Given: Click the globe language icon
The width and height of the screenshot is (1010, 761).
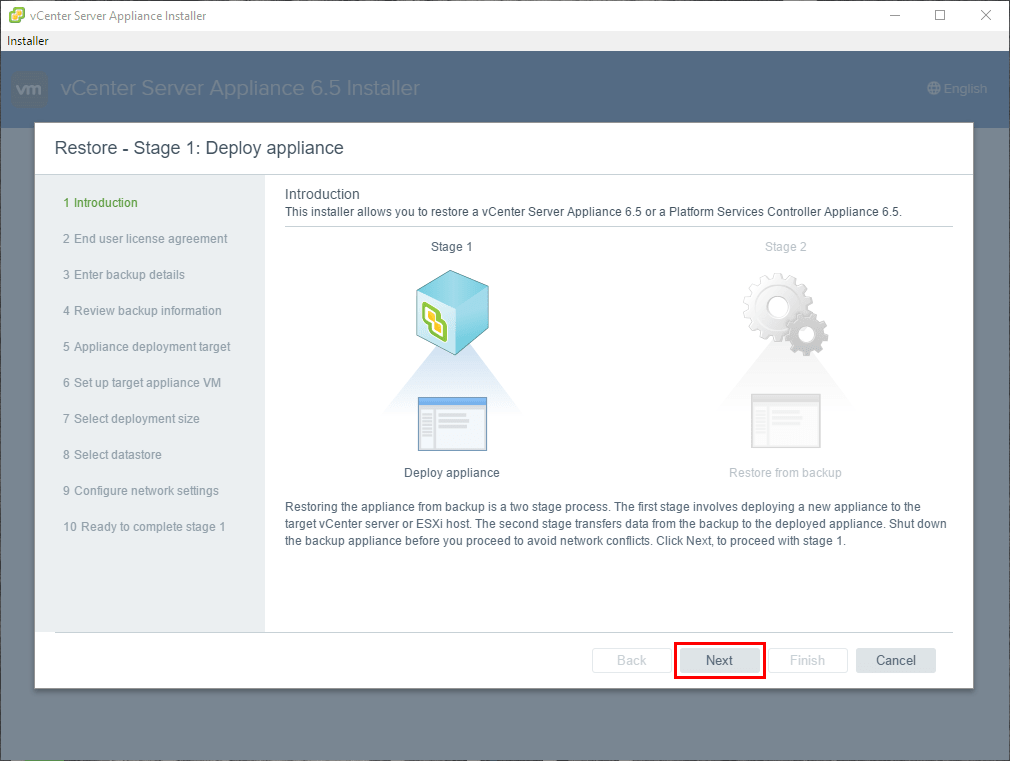Looking at the screenshot, I should point(933,88).
